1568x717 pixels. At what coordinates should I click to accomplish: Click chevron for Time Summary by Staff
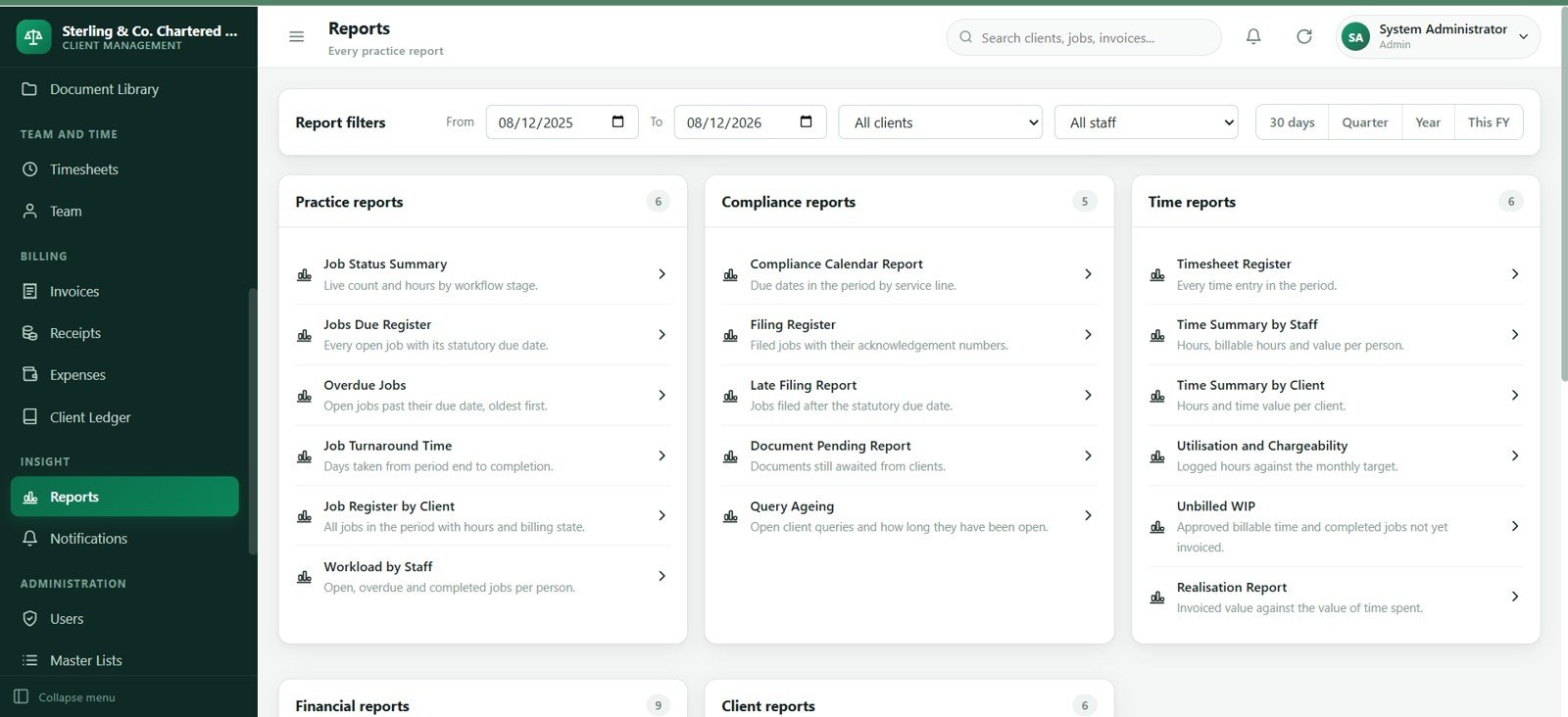pos(1515,335)
